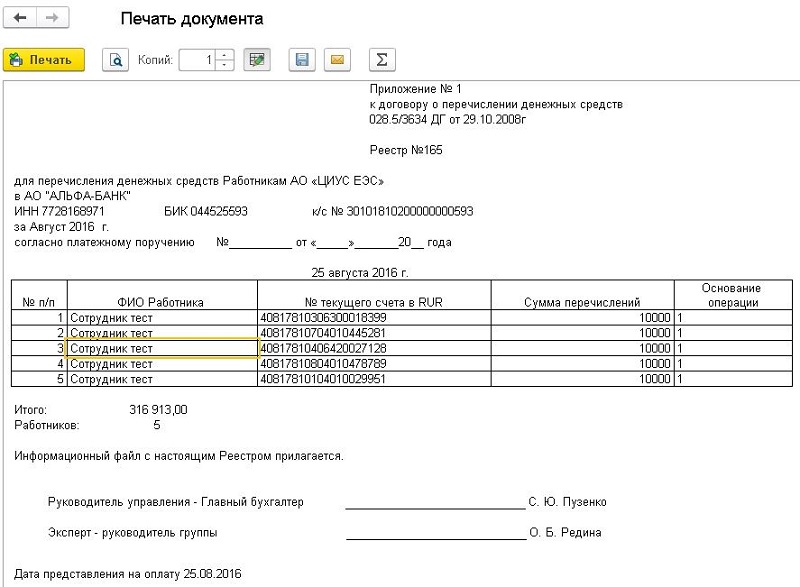Save document using floppy disk icon
Viewport: 800px width, 587px height.
(x=301, y=60)
